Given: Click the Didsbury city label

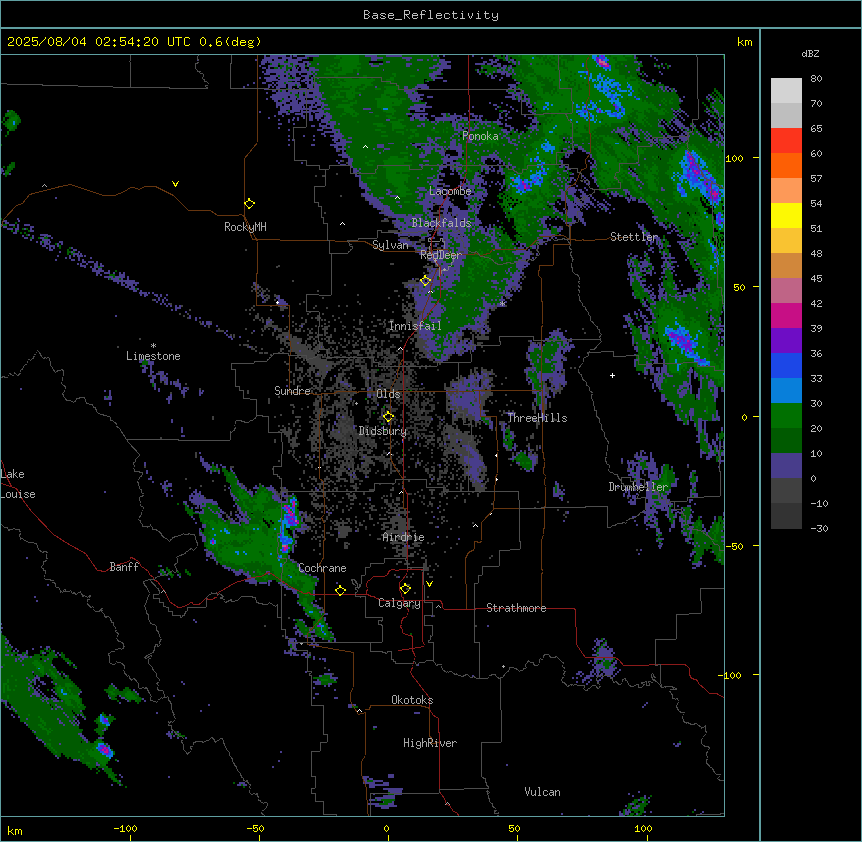Looking at the screenshot, I should click(x=383, y=431).
